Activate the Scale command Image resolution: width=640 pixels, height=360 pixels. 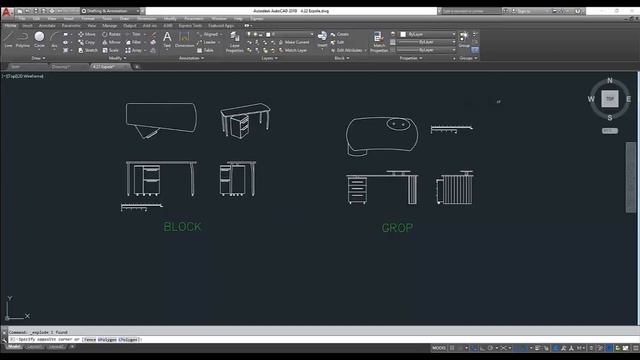[111, 50]
